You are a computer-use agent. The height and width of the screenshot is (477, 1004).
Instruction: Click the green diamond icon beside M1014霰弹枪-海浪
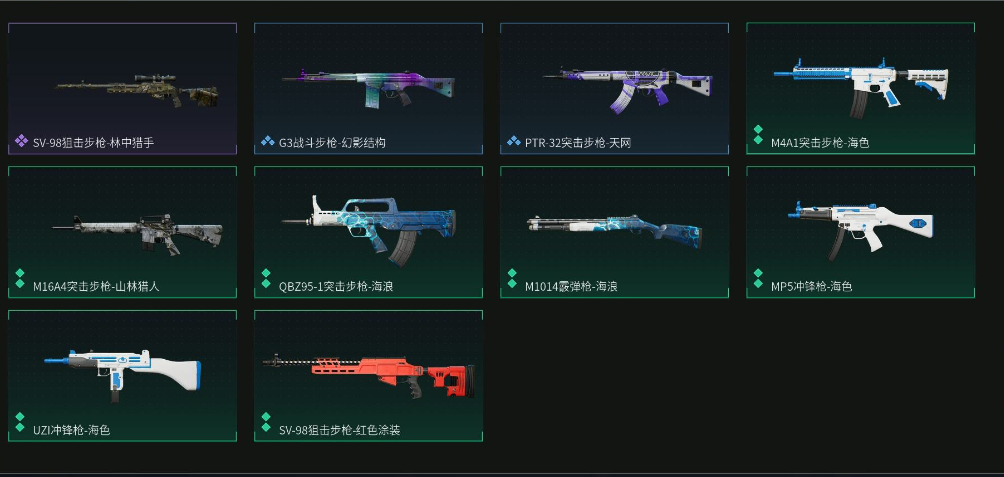[x=512, y=278]
